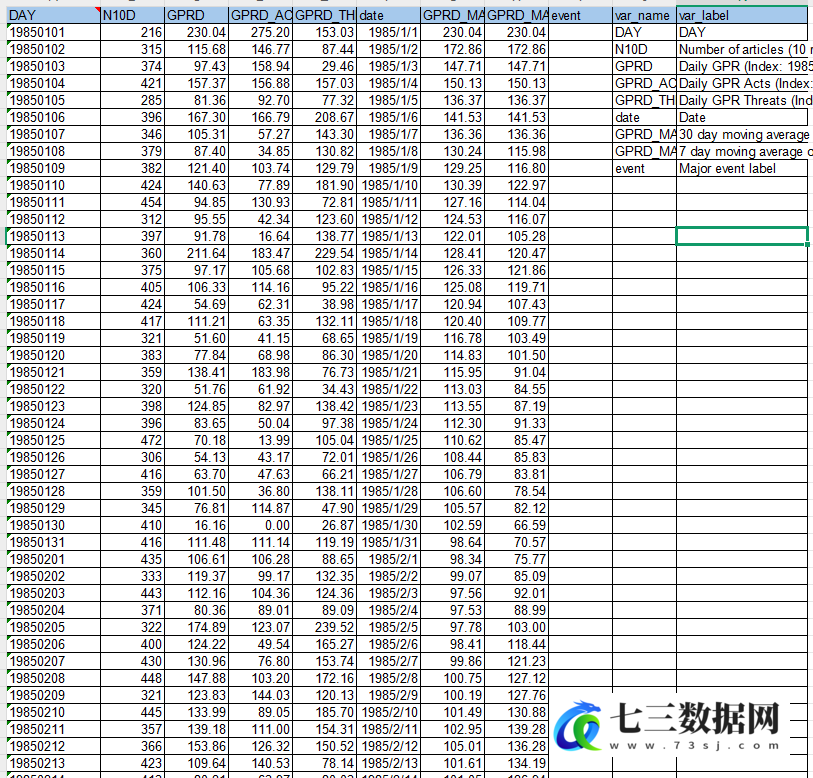Image resolution: width=813 pixels, height=778 pixels.
Task: Select the var_label header cell
Action: 742,16
